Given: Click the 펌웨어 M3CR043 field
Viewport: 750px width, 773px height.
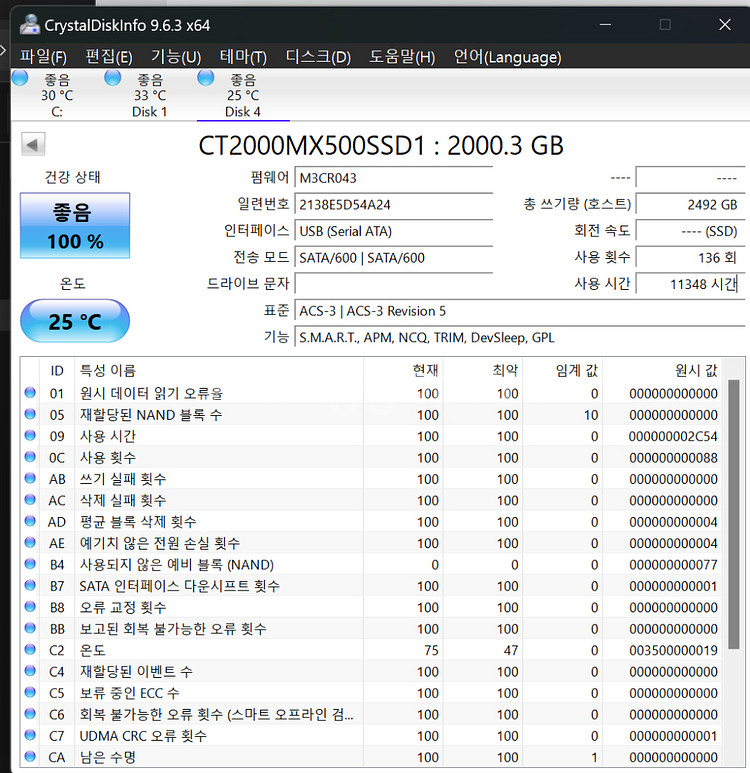Looking at the screenshot, I should point(394,178).
